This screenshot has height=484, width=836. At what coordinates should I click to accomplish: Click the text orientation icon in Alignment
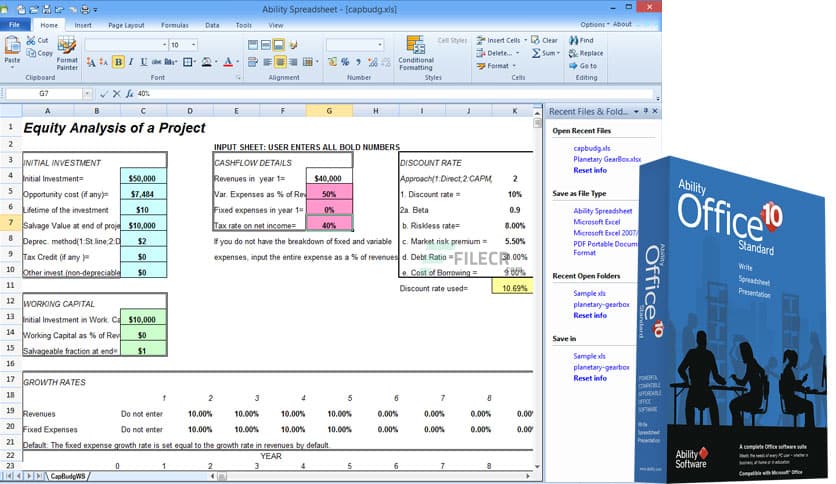click(x=293, y=45)
